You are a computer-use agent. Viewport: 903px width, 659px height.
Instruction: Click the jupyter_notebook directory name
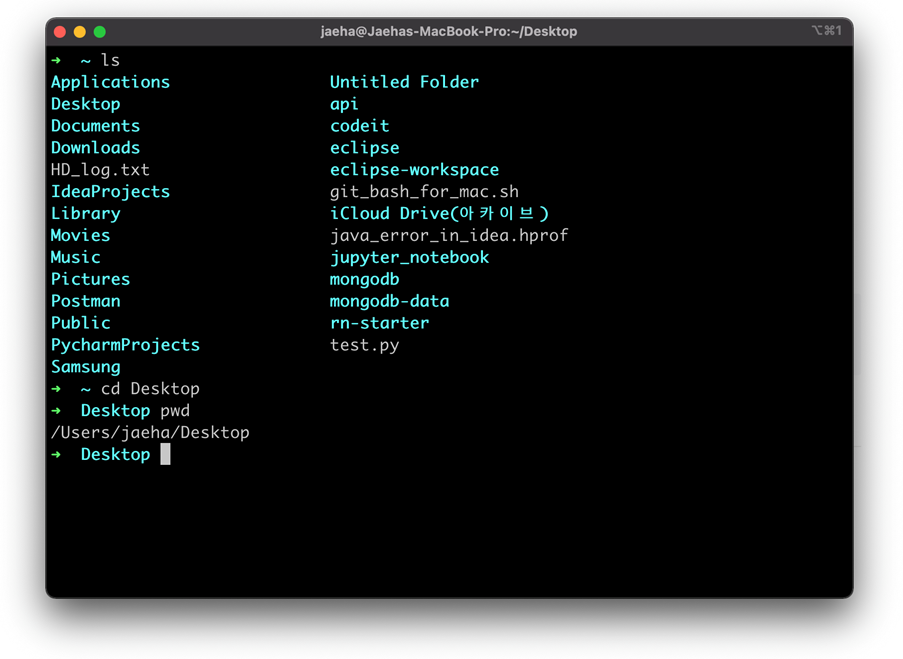tap(409, 257)
